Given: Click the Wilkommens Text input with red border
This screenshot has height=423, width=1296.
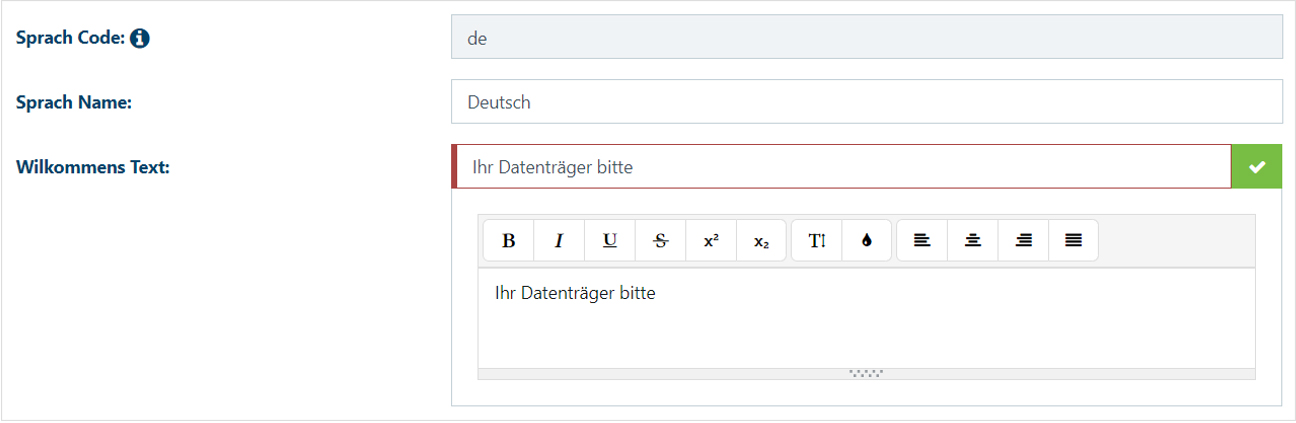Looking at the screenshot, I should coord(841,167).
